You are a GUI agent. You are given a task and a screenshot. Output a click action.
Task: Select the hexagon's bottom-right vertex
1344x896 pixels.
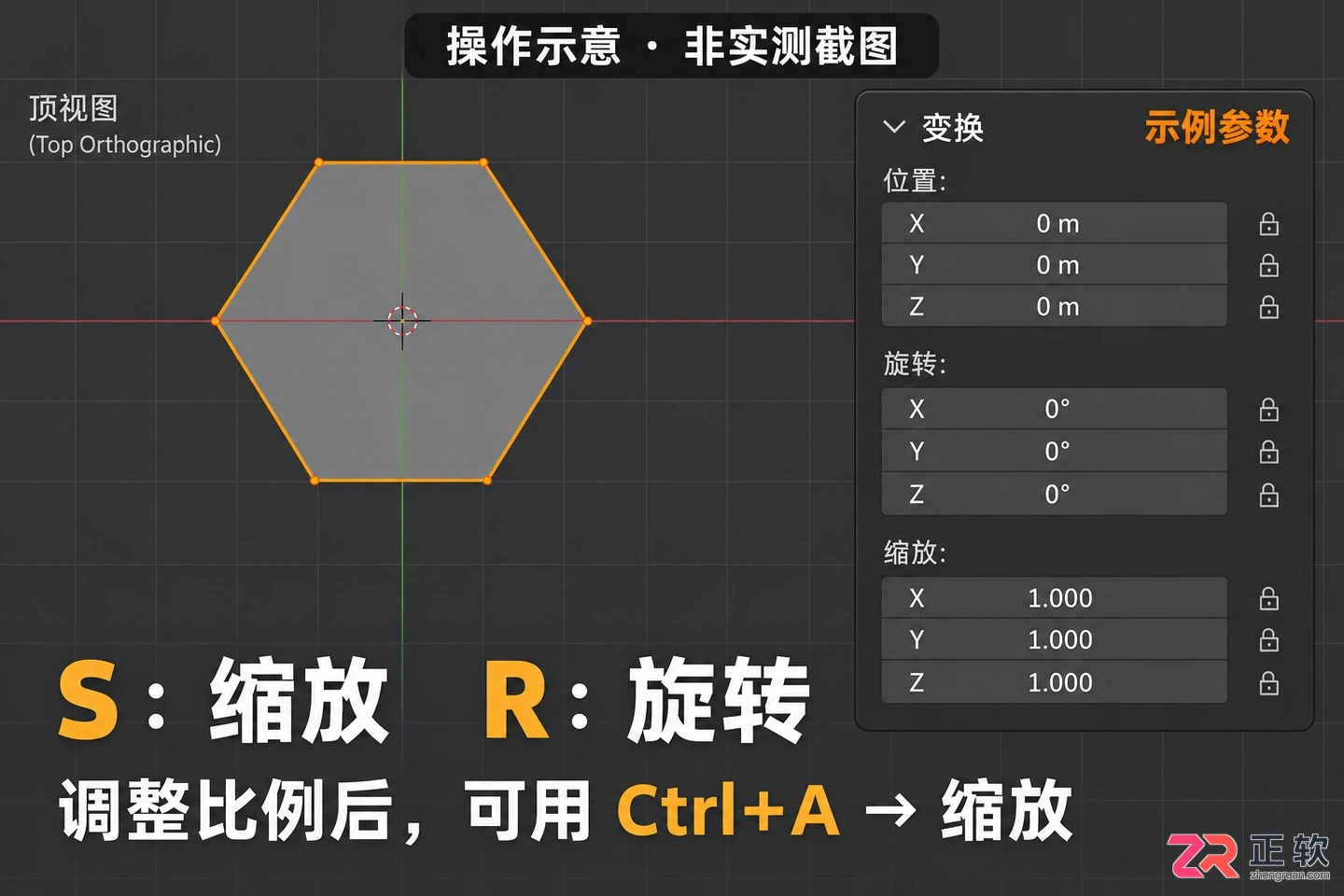(487, 481)
